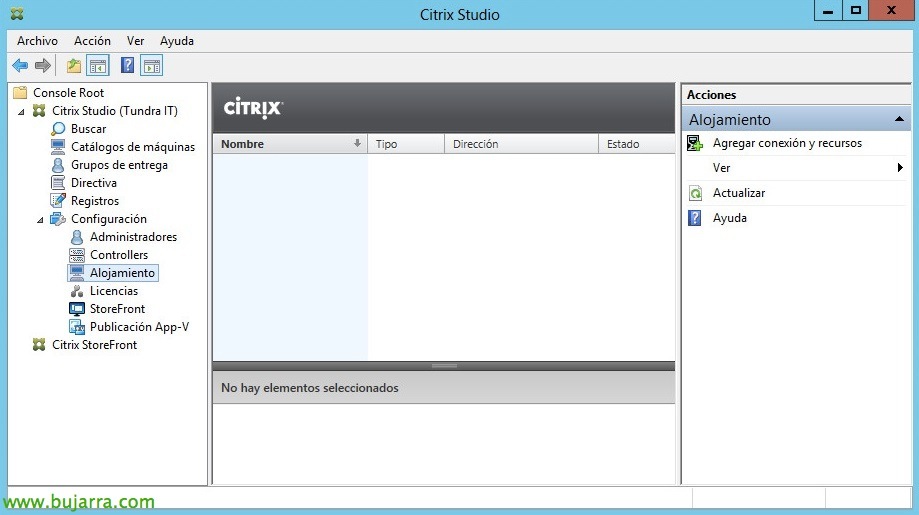Screen dimensions: 919x515
Task: Click the Catálogos de máquinas icon
Action: pyautogui.click(x=58, y=146)
